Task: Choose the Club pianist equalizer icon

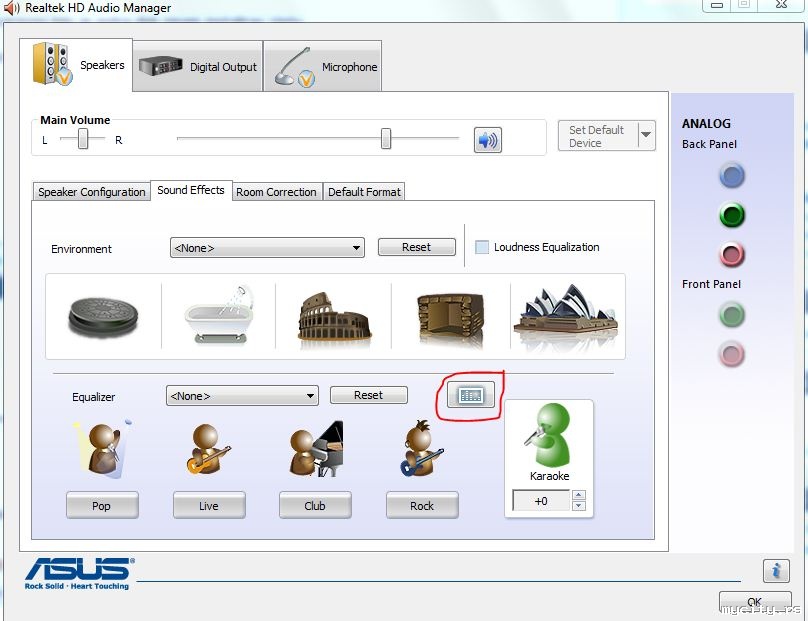Action: click(316, 449)
